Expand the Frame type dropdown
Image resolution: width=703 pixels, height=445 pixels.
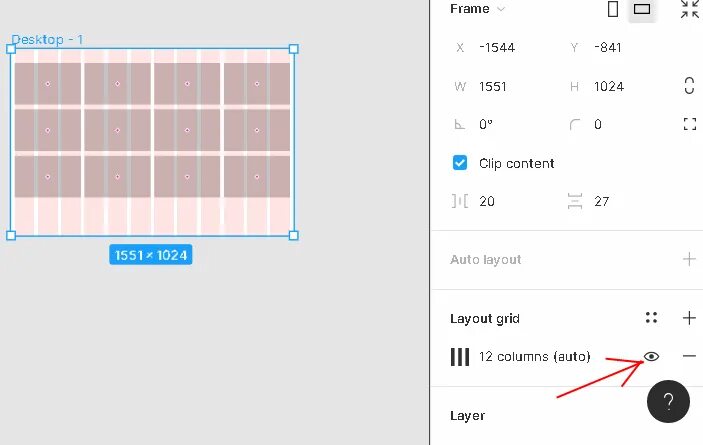501,9
